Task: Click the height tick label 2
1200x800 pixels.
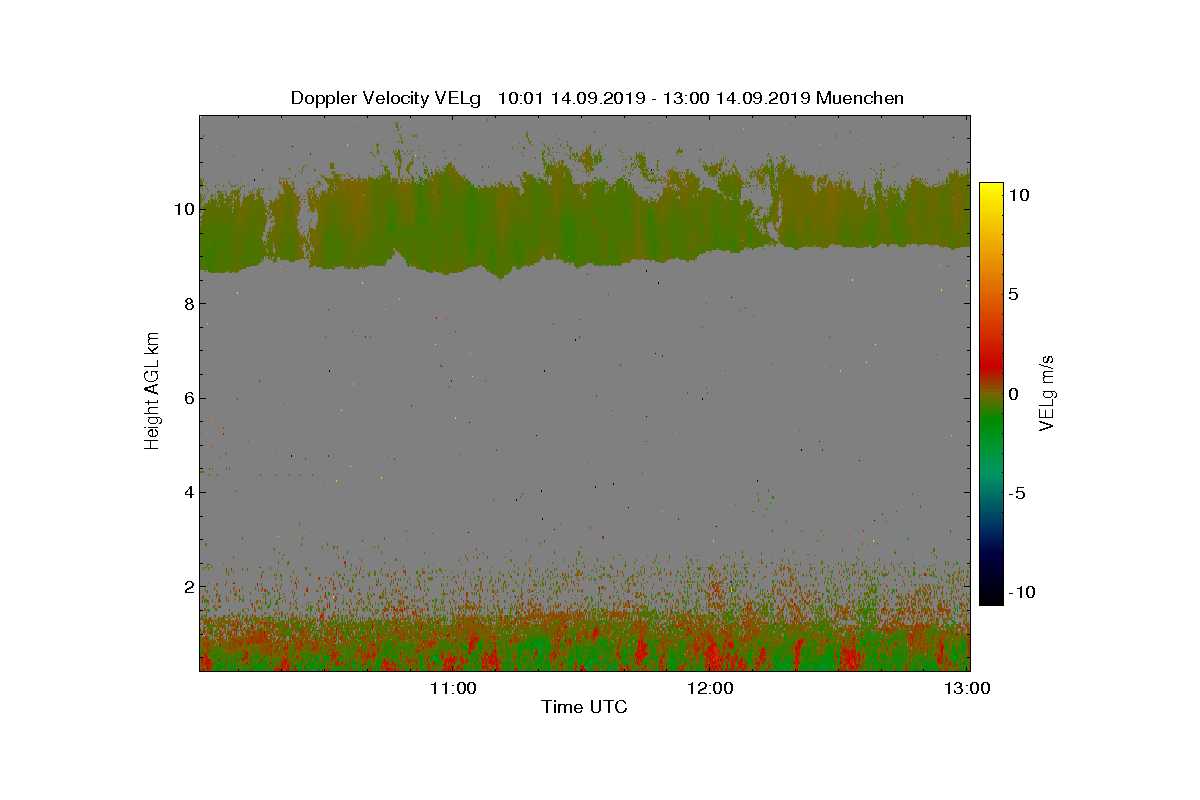Action: (x=187, y=586)
